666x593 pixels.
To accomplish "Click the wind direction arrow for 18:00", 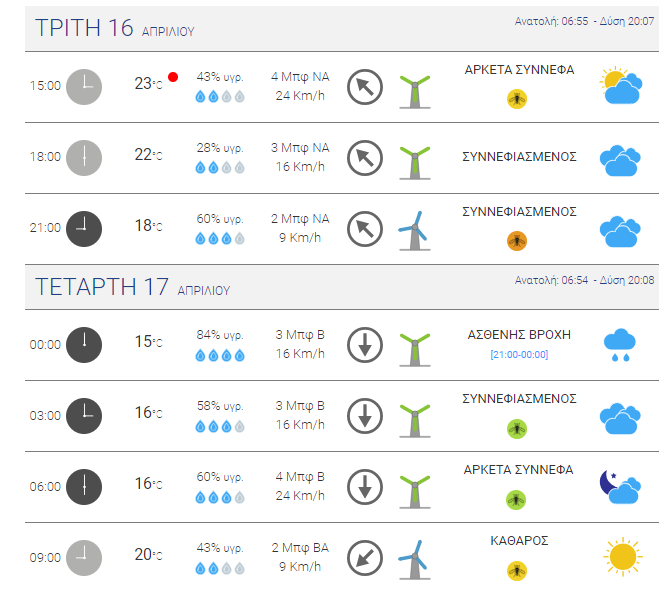I will tap(365, 158).
